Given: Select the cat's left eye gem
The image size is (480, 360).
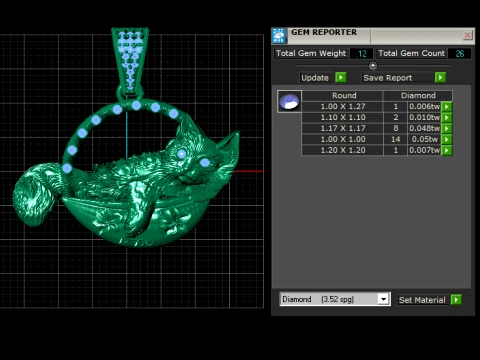Looking at the screenshot, I should 181,154.
